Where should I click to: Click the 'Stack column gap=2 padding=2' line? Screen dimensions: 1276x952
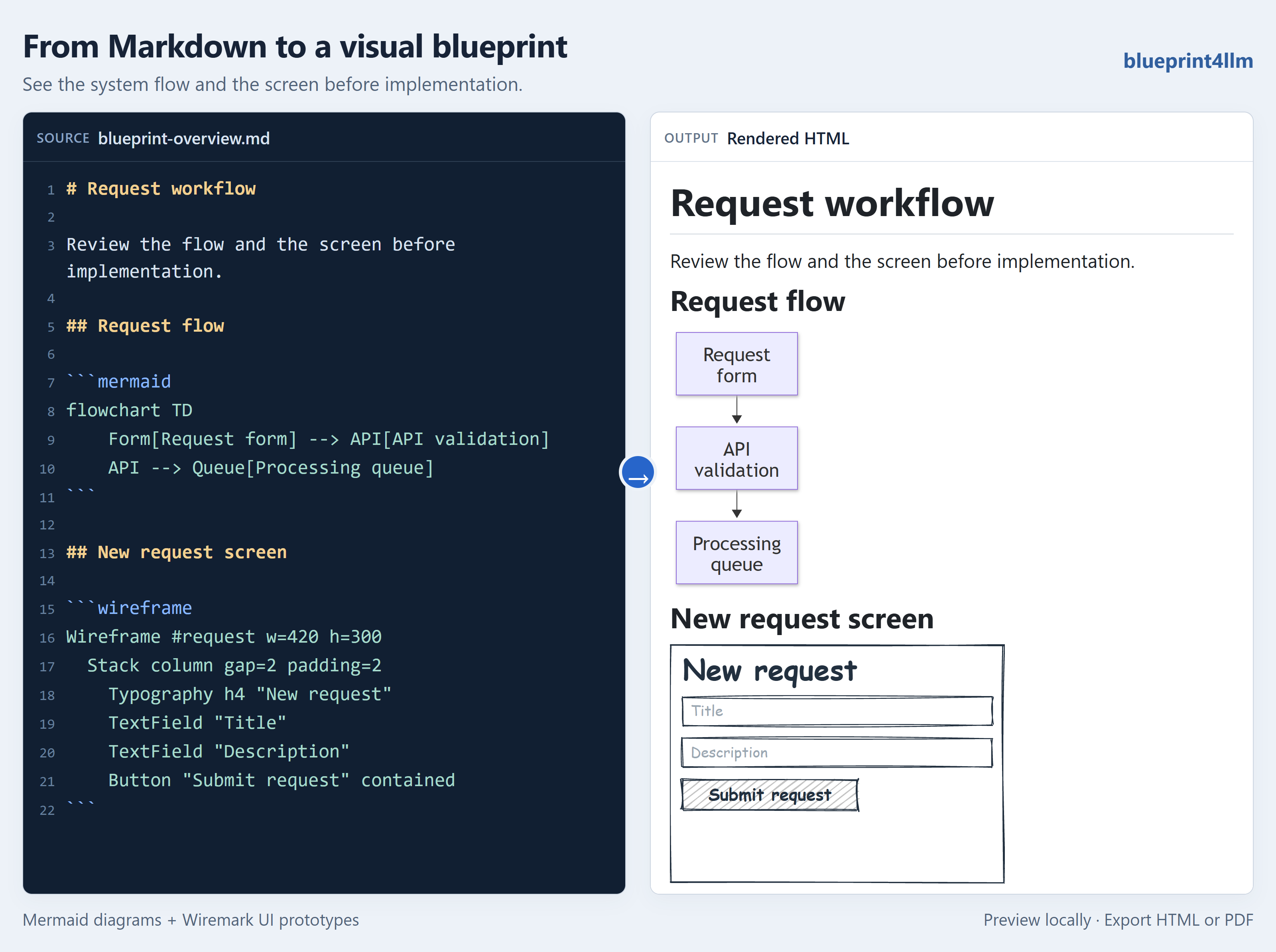[x=234, y=666]
